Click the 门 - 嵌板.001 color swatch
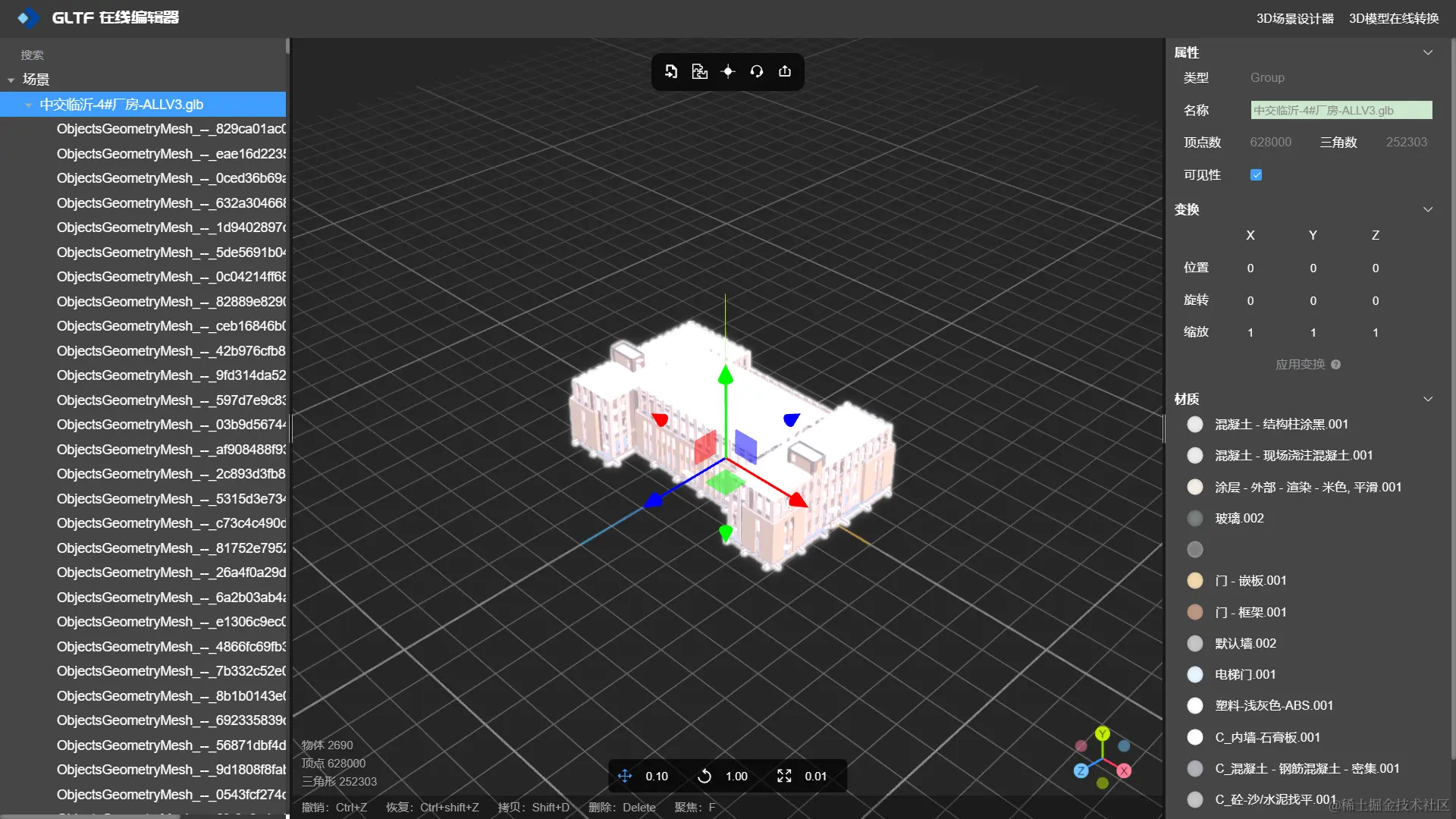This screenshot has height=819, width=1456. 1195,581
